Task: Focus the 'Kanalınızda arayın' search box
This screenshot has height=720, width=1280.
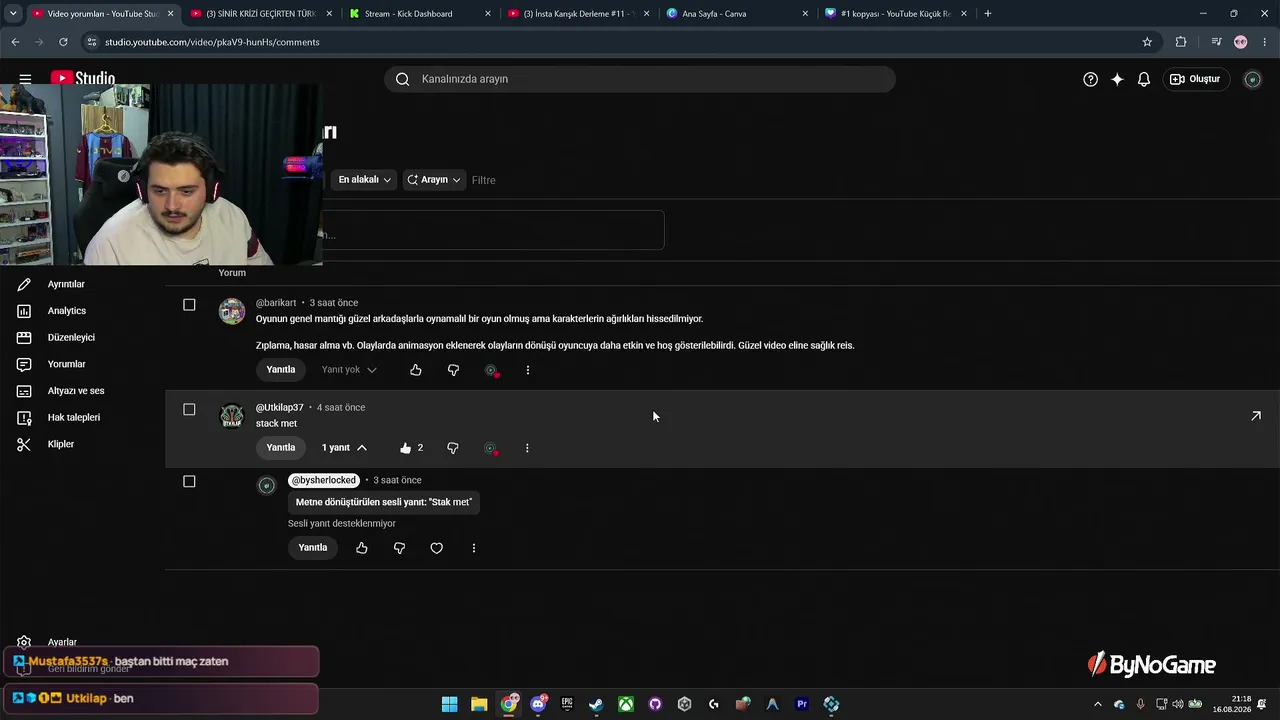Action: (640, 79)
